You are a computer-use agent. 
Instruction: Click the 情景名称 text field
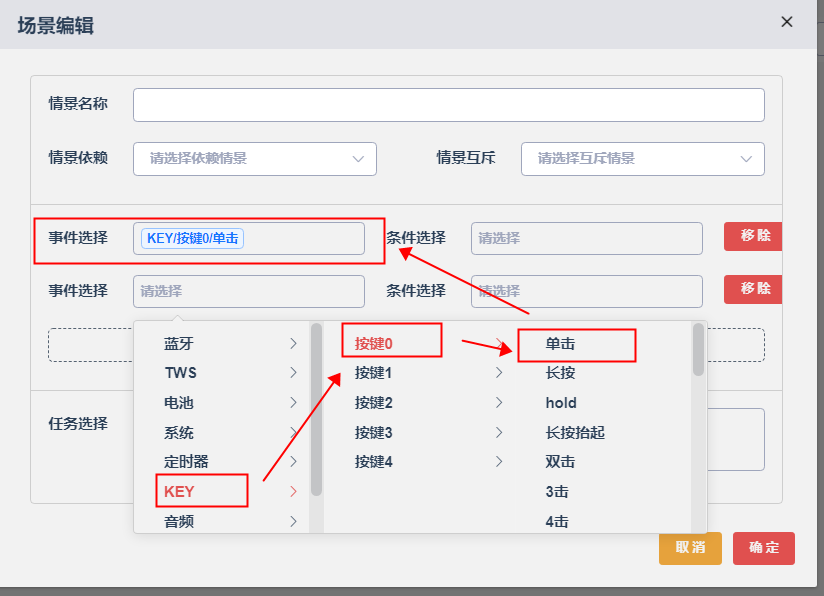click(x=449, y=105)
